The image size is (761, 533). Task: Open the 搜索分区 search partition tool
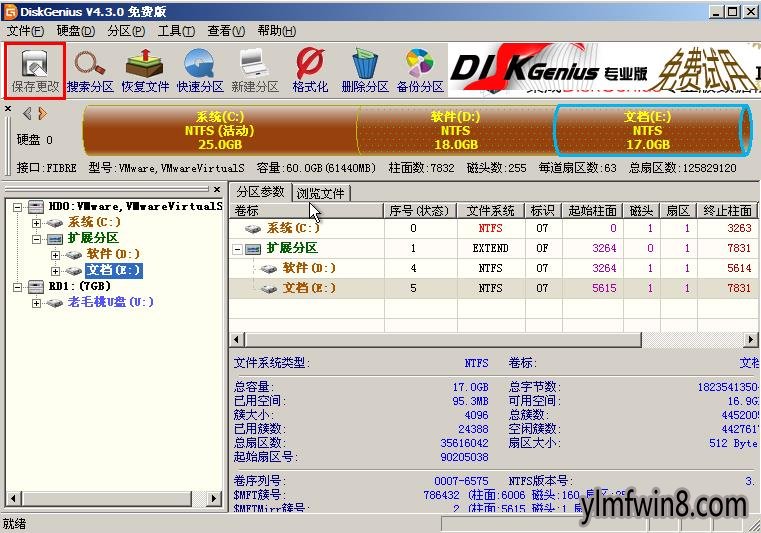pyautogui.click(x=90, y=71)
